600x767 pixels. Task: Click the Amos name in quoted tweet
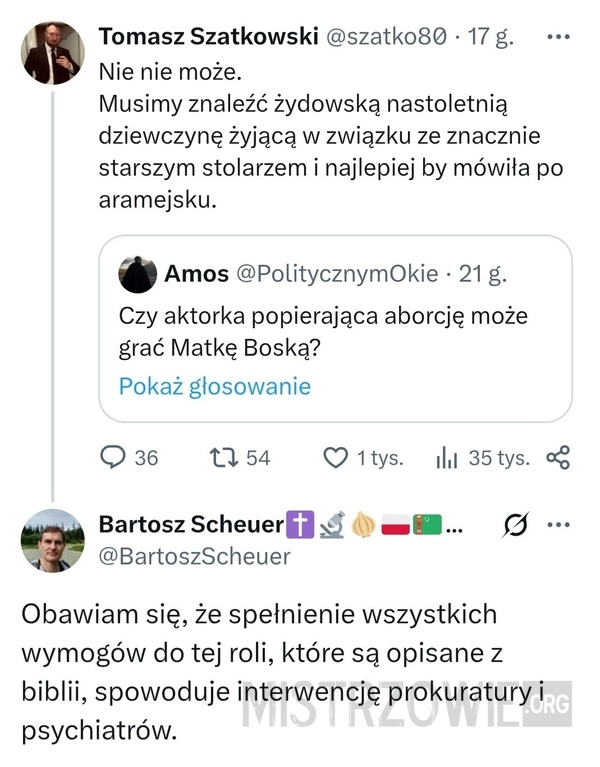tap(197, 274)
